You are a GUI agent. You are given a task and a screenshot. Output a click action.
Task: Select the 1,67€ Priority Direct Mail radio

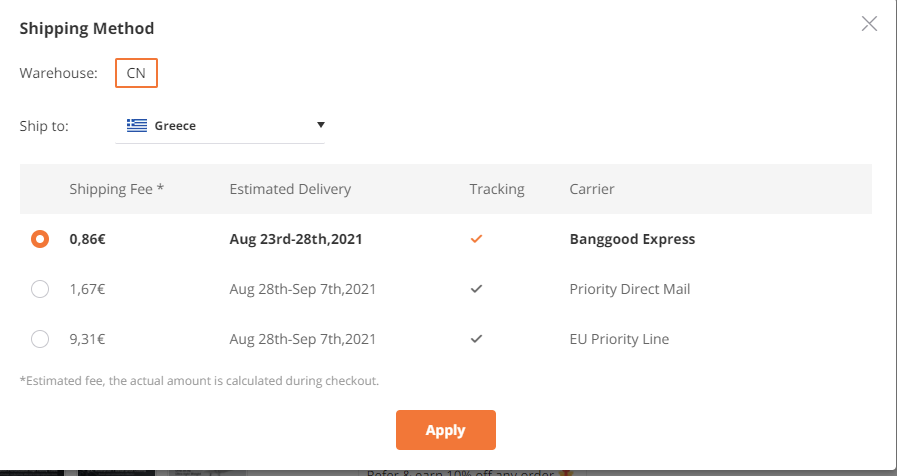pos(40,289)
